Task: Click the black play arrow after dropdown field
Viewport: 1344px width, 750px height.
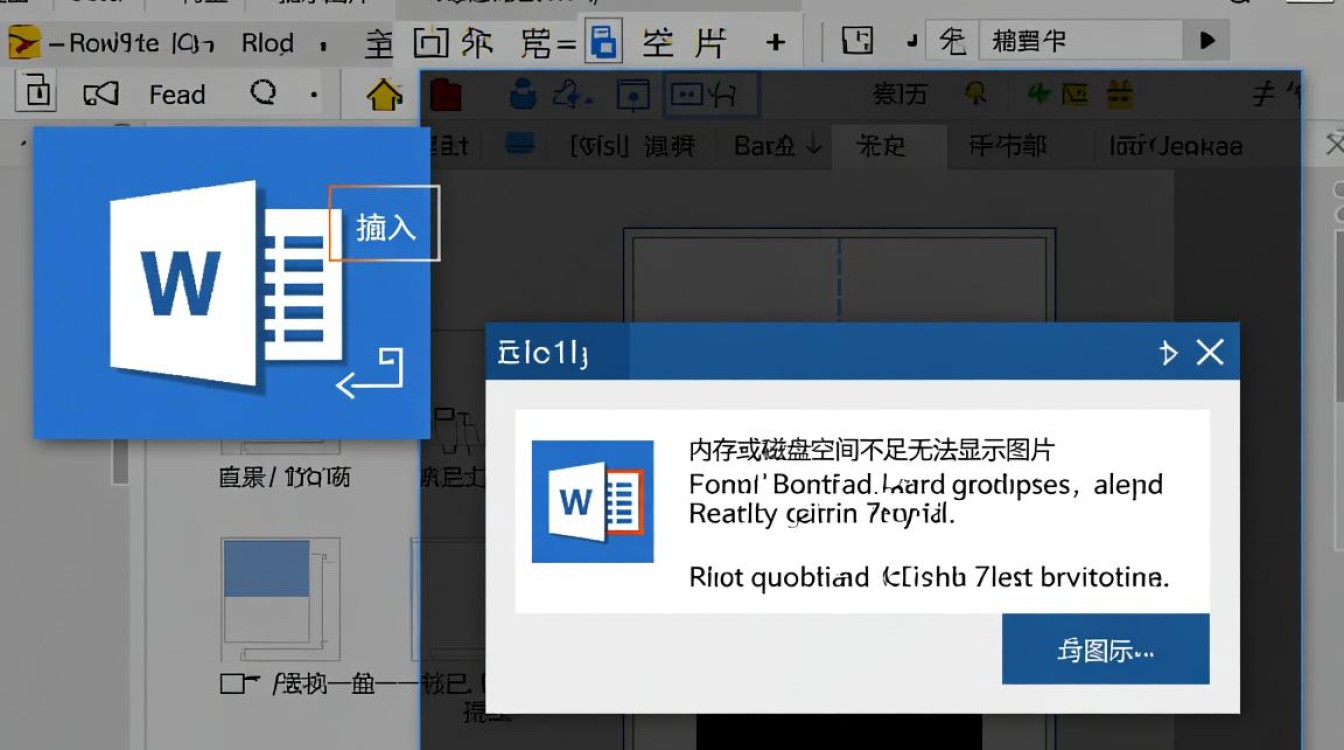Action: tap(1207, 41)
